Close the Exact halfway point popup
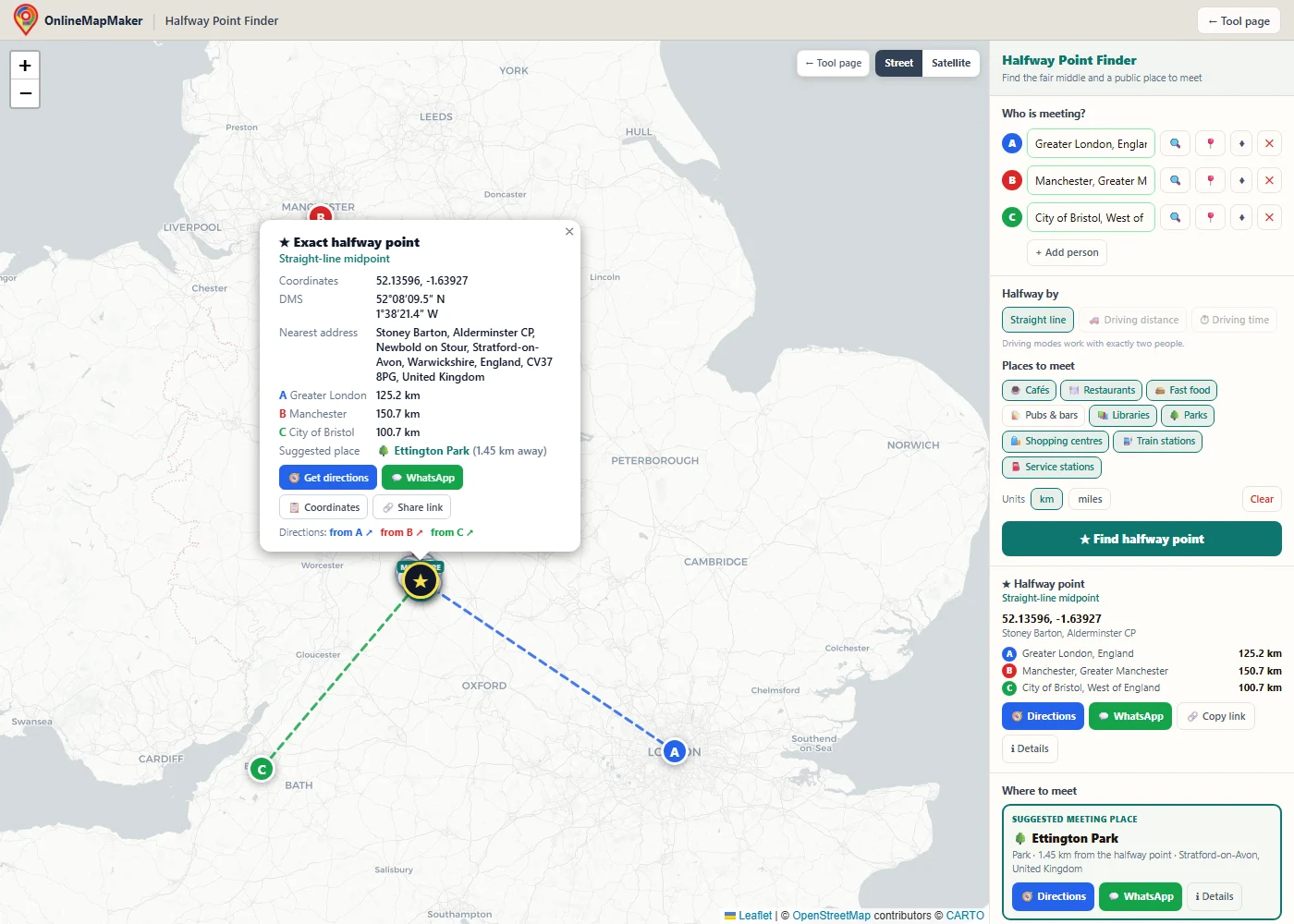Image resolution: width=1294 pixels, height=924 pixels. point(569,231)
